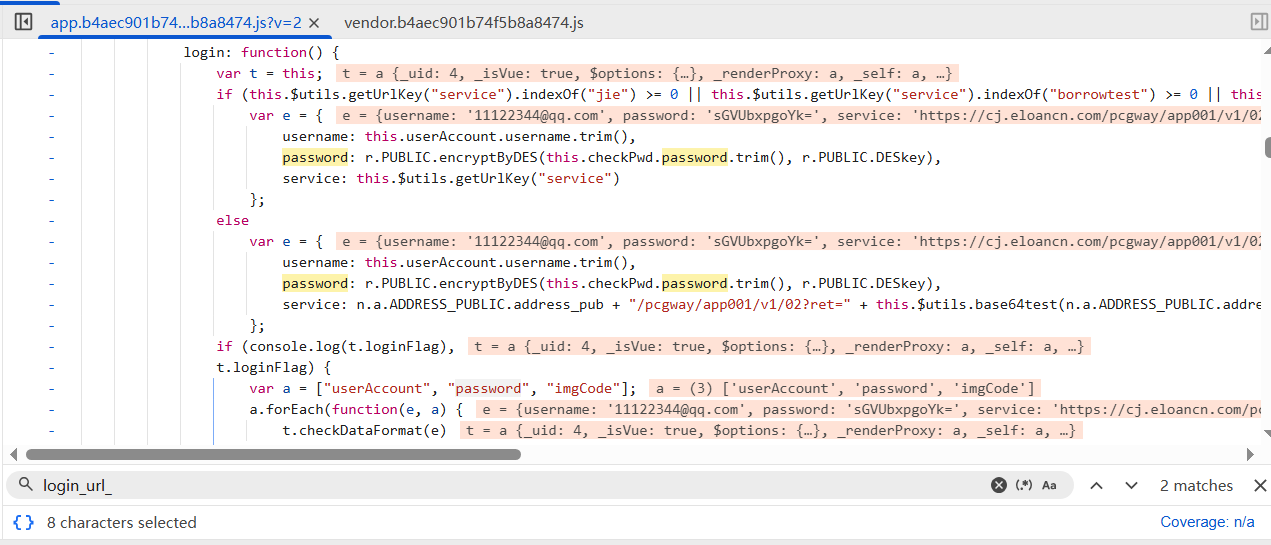
Task: Toggle regular expression search
Action: tap(1024, 485)
